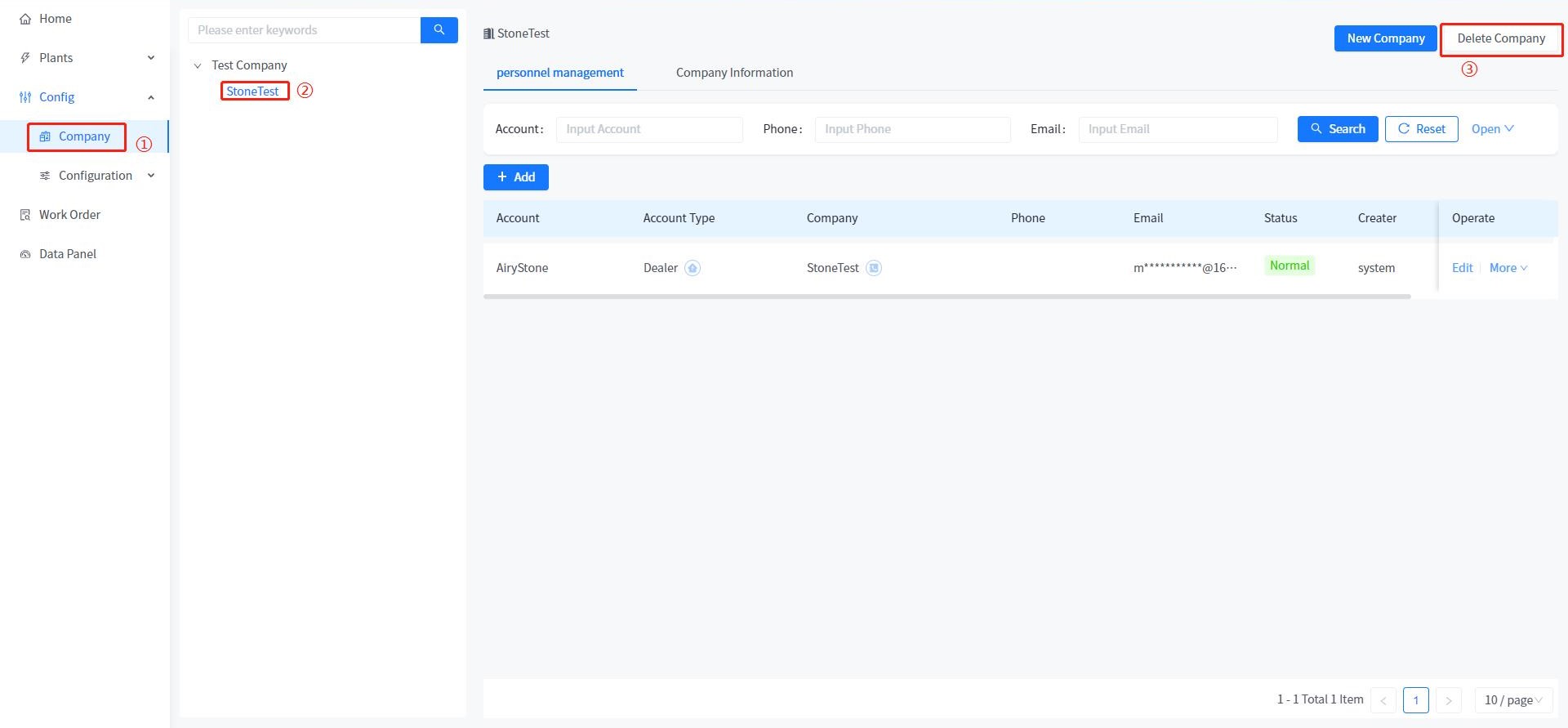This screenshot has width=1568, height=728.
Task: Expand the Plants sidebar menu
Action: click(86, 58)
